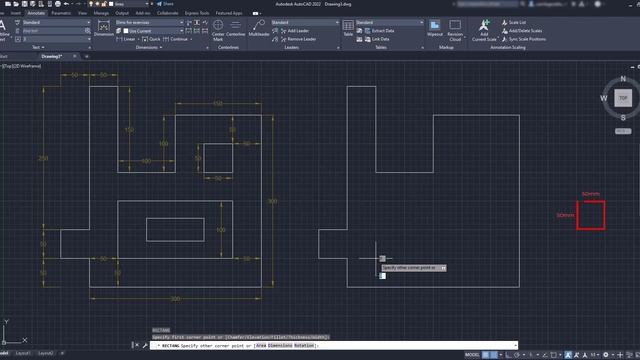The image size is (640, 360).
Task: Open the Manage ribbon tab
Action: tap(101, 13)
